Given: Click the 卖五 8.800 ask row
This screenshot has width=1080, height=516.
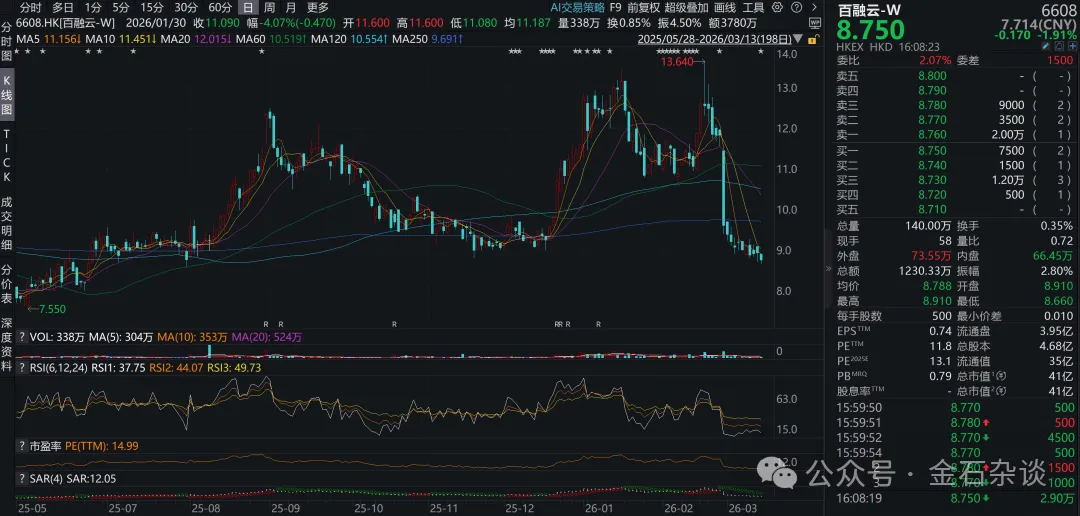Looking at the screenshot, I should tap(954, 76).
